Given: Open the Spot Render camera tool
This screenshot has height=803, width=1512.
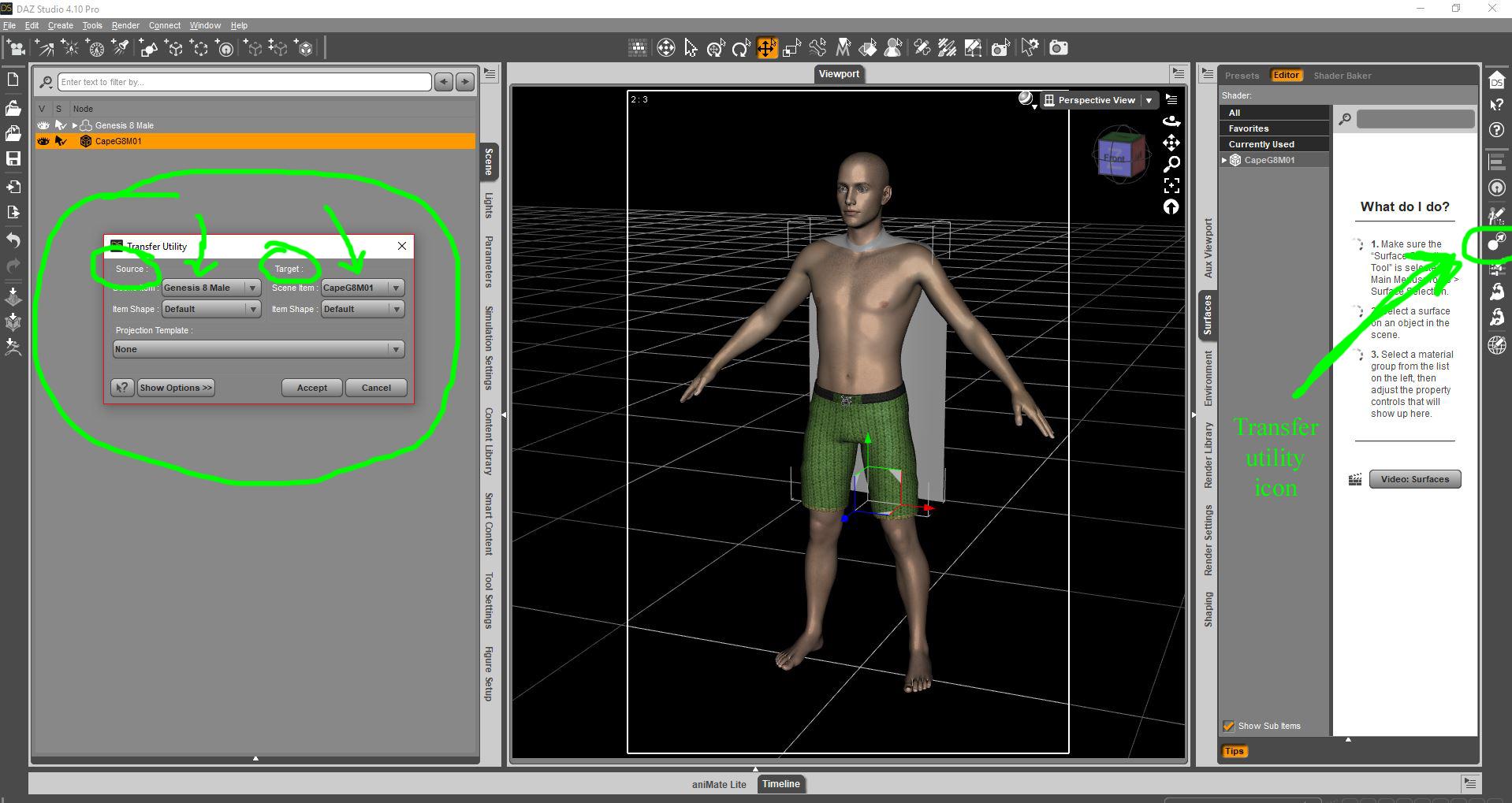Looking at the screenshot, I should point(1000,48).
